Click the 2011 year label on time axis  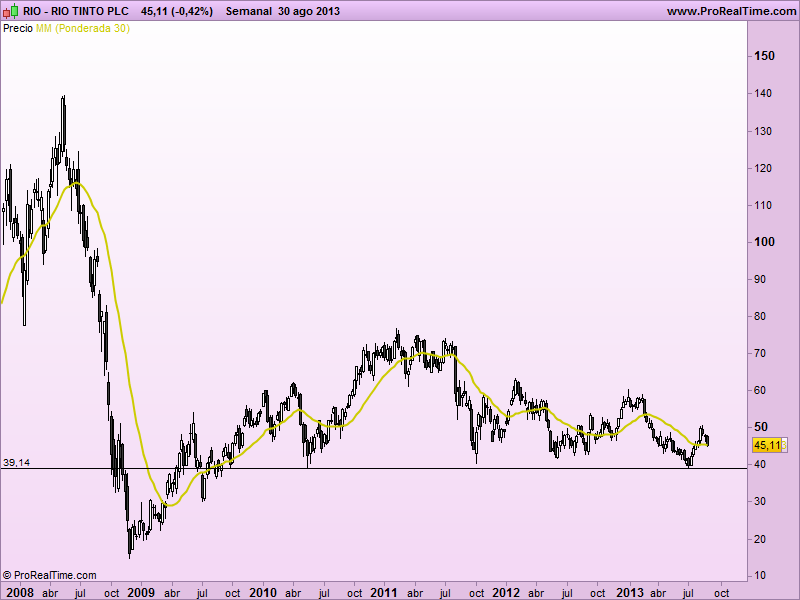click(x=384, y=592)
